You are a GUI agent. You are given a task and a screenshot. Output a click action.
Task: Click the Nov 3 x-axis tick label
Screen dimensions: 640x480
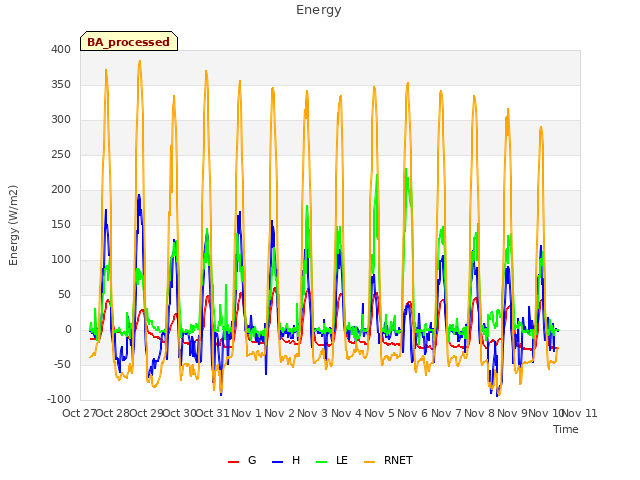[313, 413]
